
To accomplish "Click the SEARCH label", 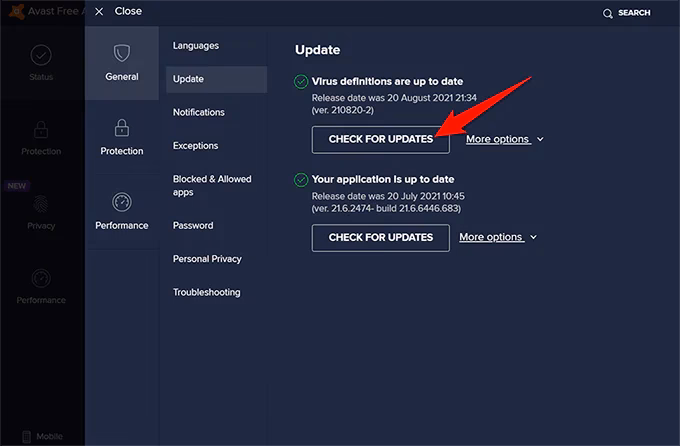I will 634,13.
